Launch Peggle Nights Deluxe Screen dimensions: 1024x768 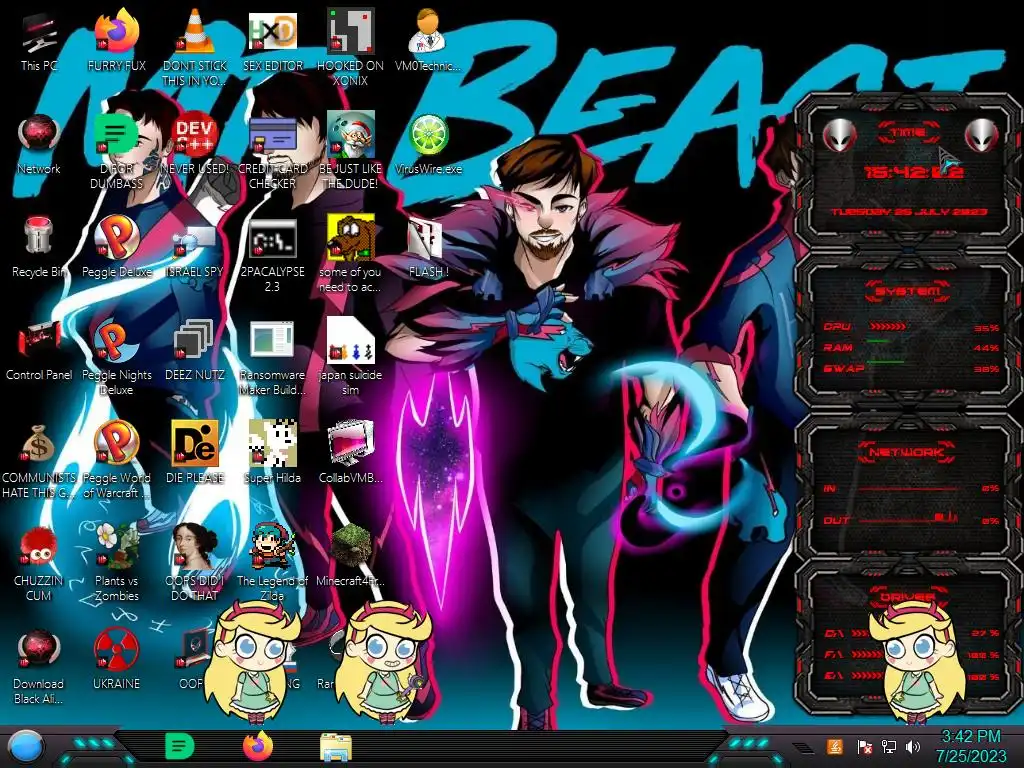116,357
